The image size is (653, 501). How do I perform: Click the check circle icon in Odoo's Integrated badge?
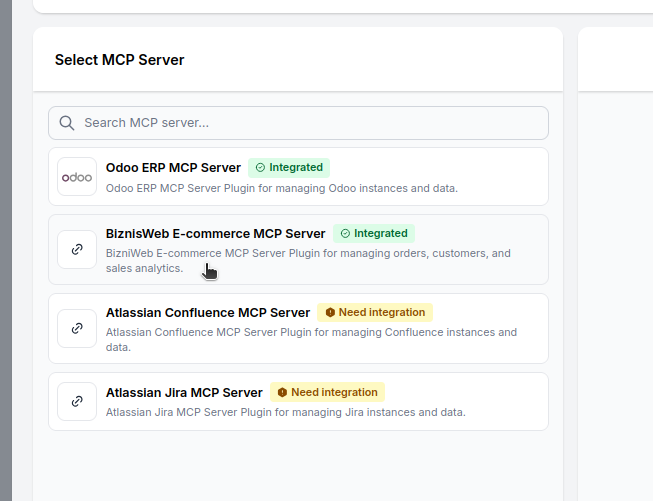(x=260, y=168)
